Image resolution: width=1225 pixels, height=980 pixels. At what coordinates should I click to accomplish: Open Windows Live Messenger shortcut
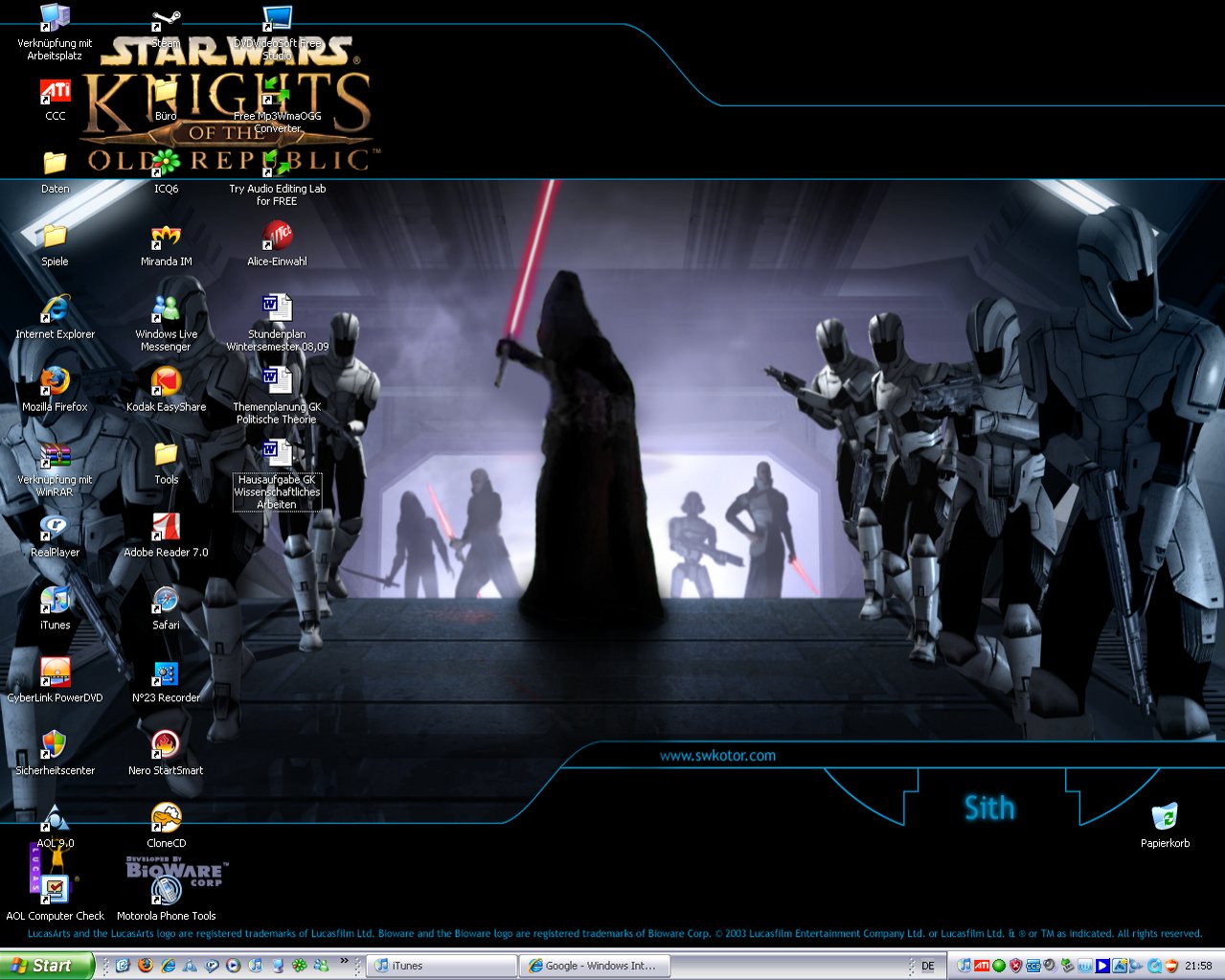point(166,309)
